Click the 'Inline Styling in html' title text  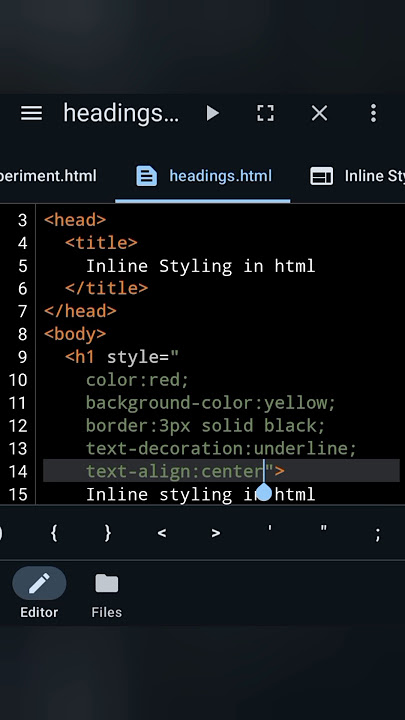(x=201, y=266)
